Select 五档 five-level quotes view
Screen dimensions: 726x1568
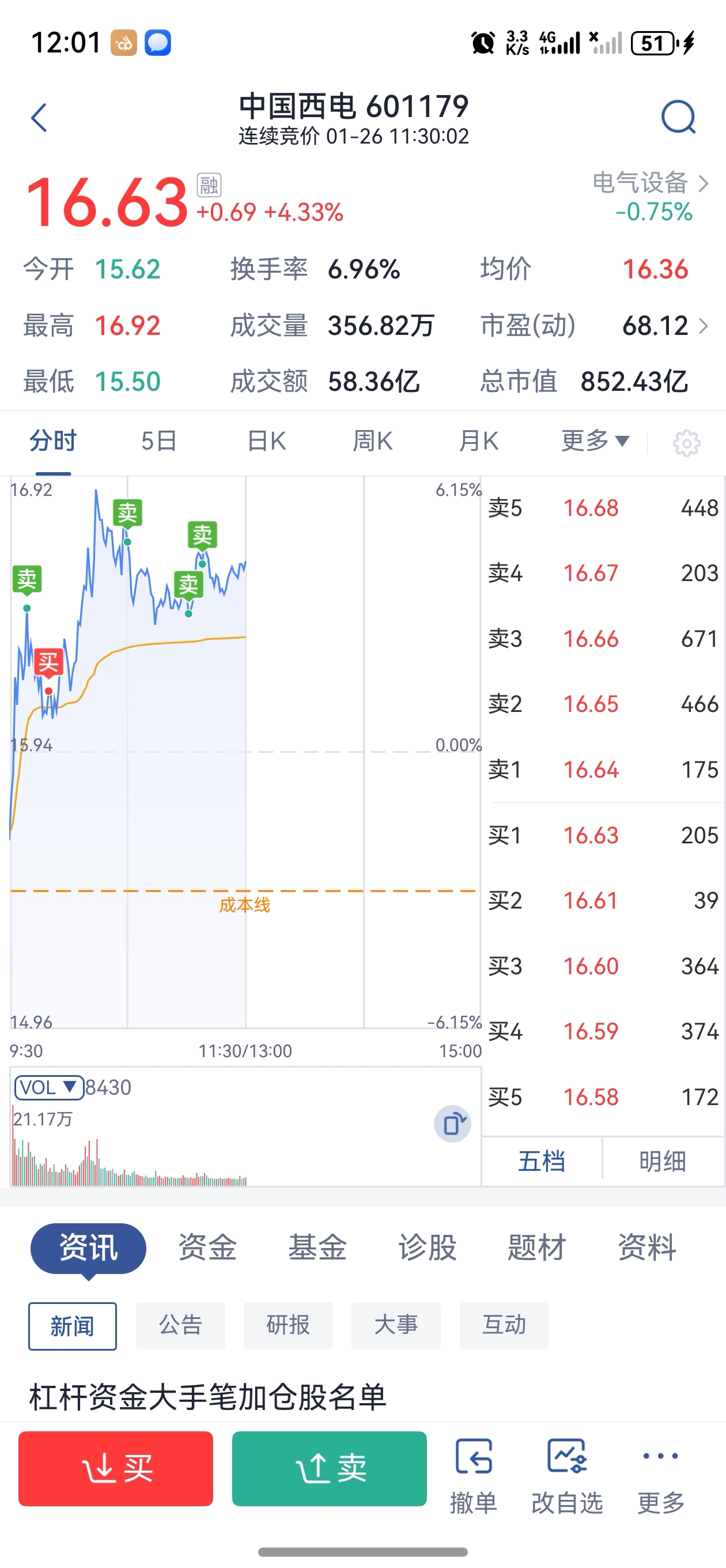click(542, 1162)
